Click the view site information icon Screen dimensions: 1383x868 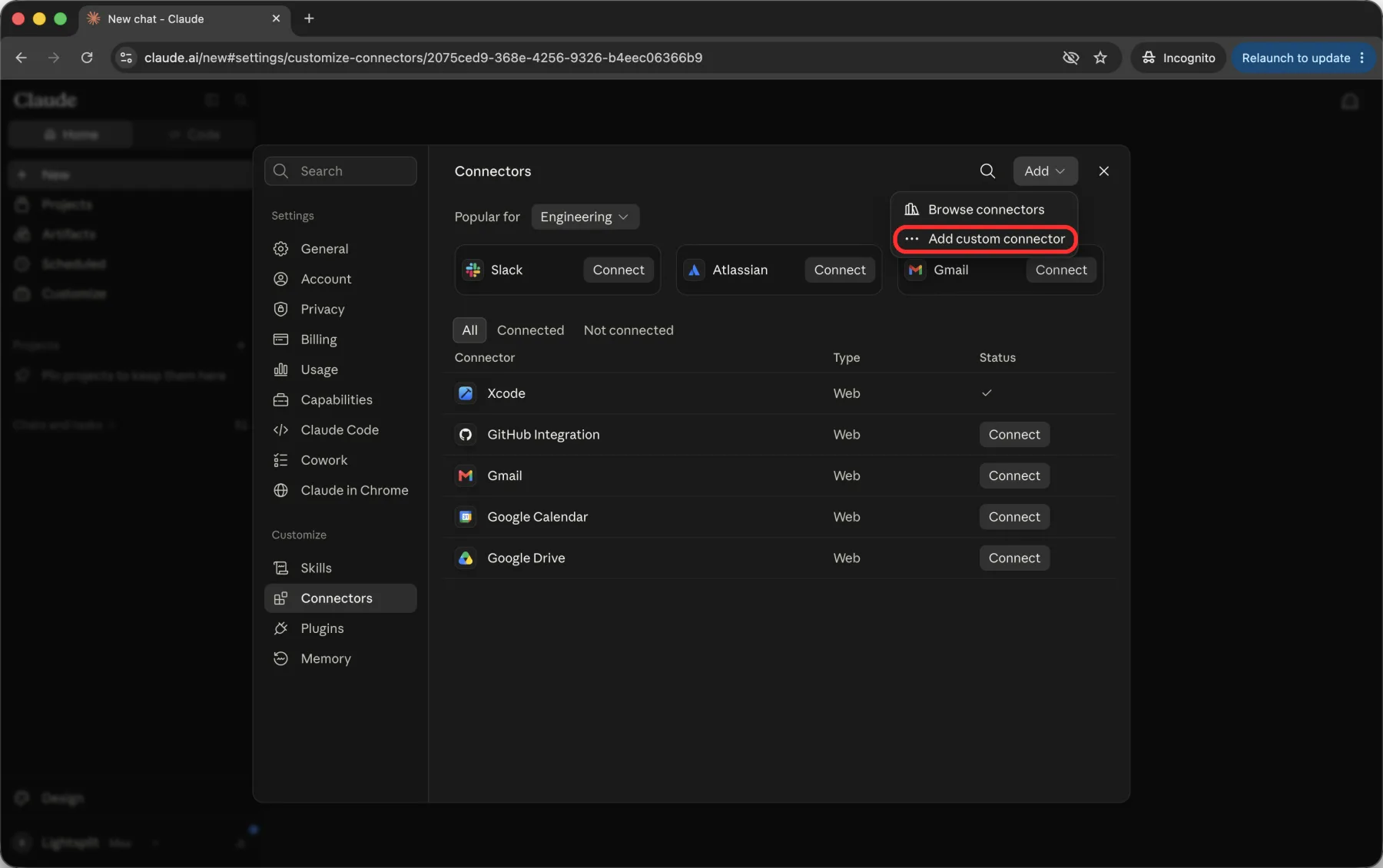pyautogui.click(x=127, y=58)
